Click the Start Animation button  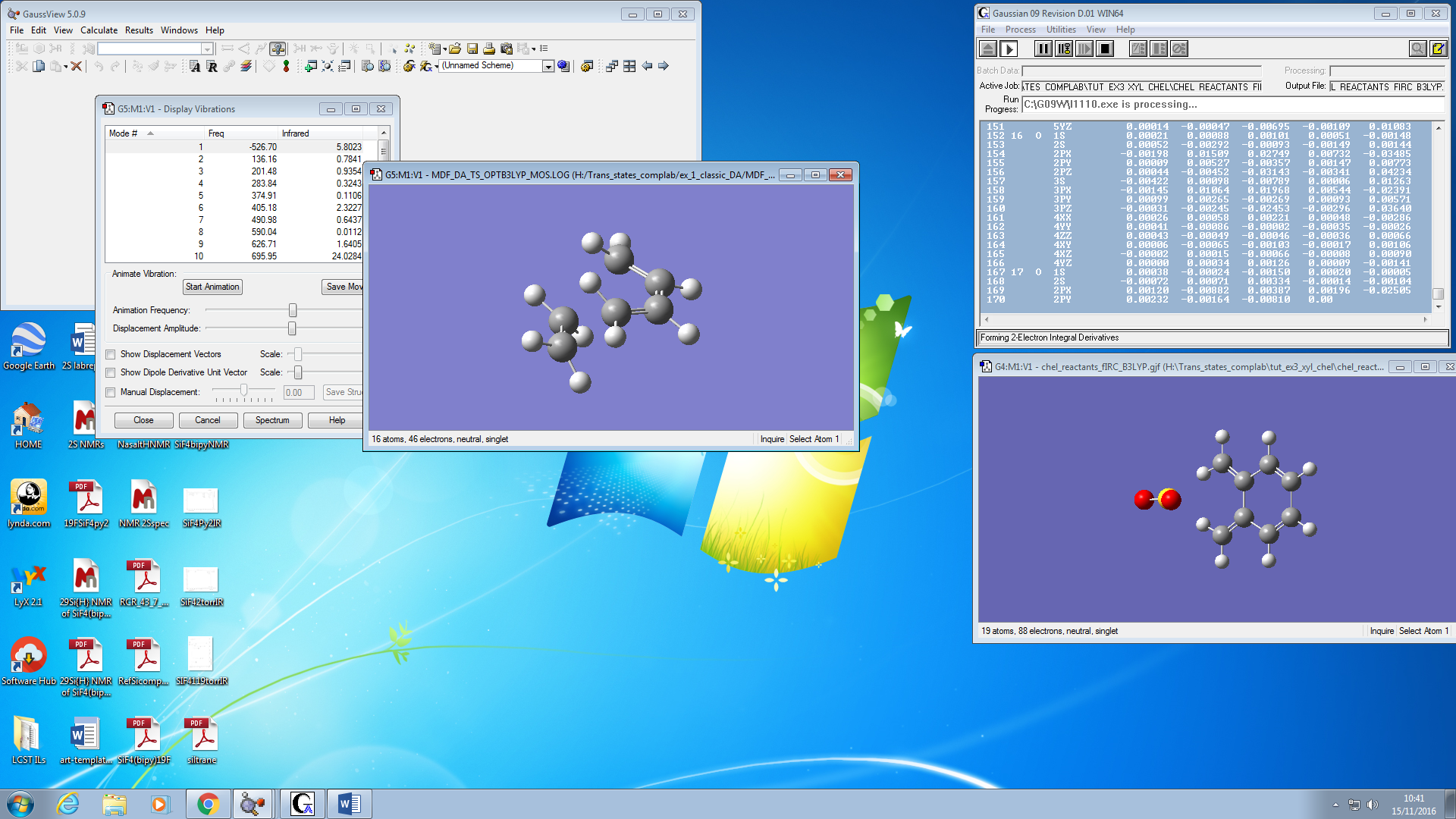tap(212, 287)
